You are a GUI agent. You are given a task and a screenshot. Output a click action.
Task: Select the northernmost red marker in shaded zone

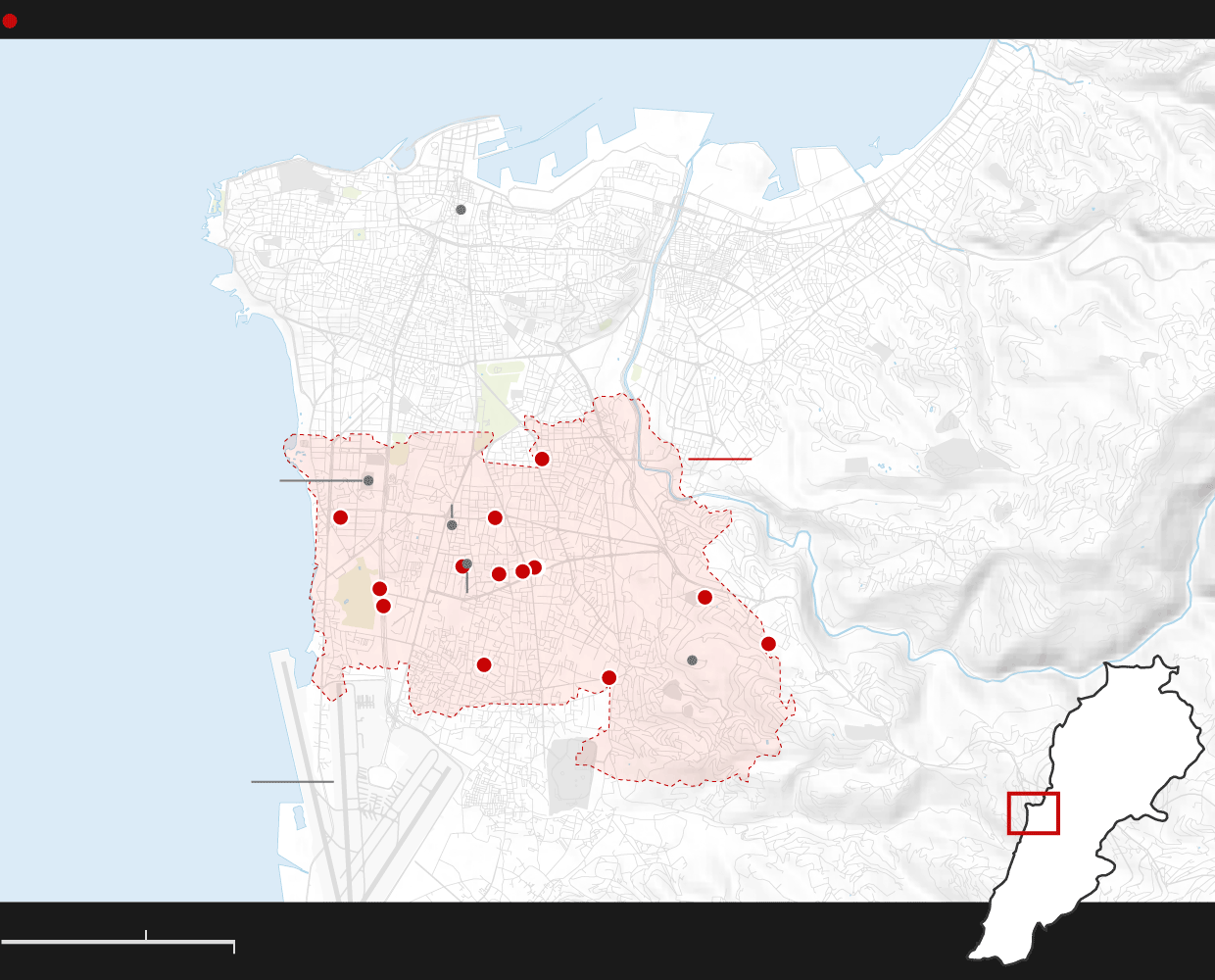[x=542, y=459]
